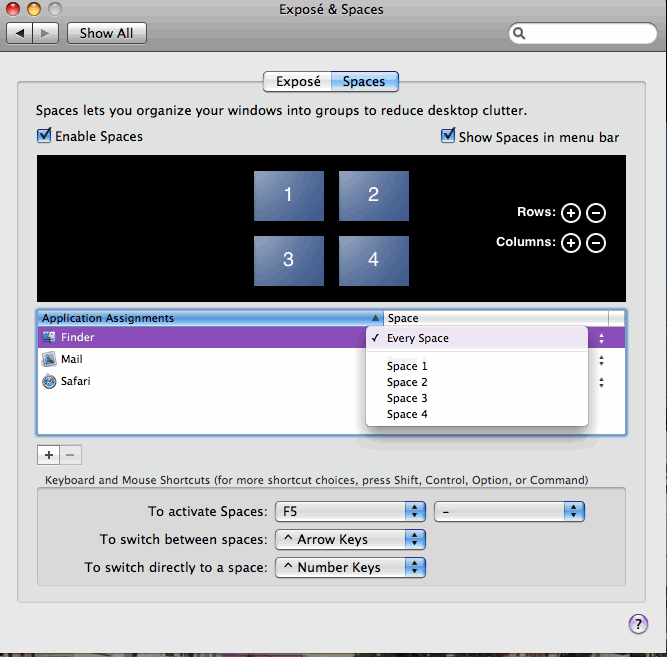Click the Space column header
667x657 pixels.
496,318
